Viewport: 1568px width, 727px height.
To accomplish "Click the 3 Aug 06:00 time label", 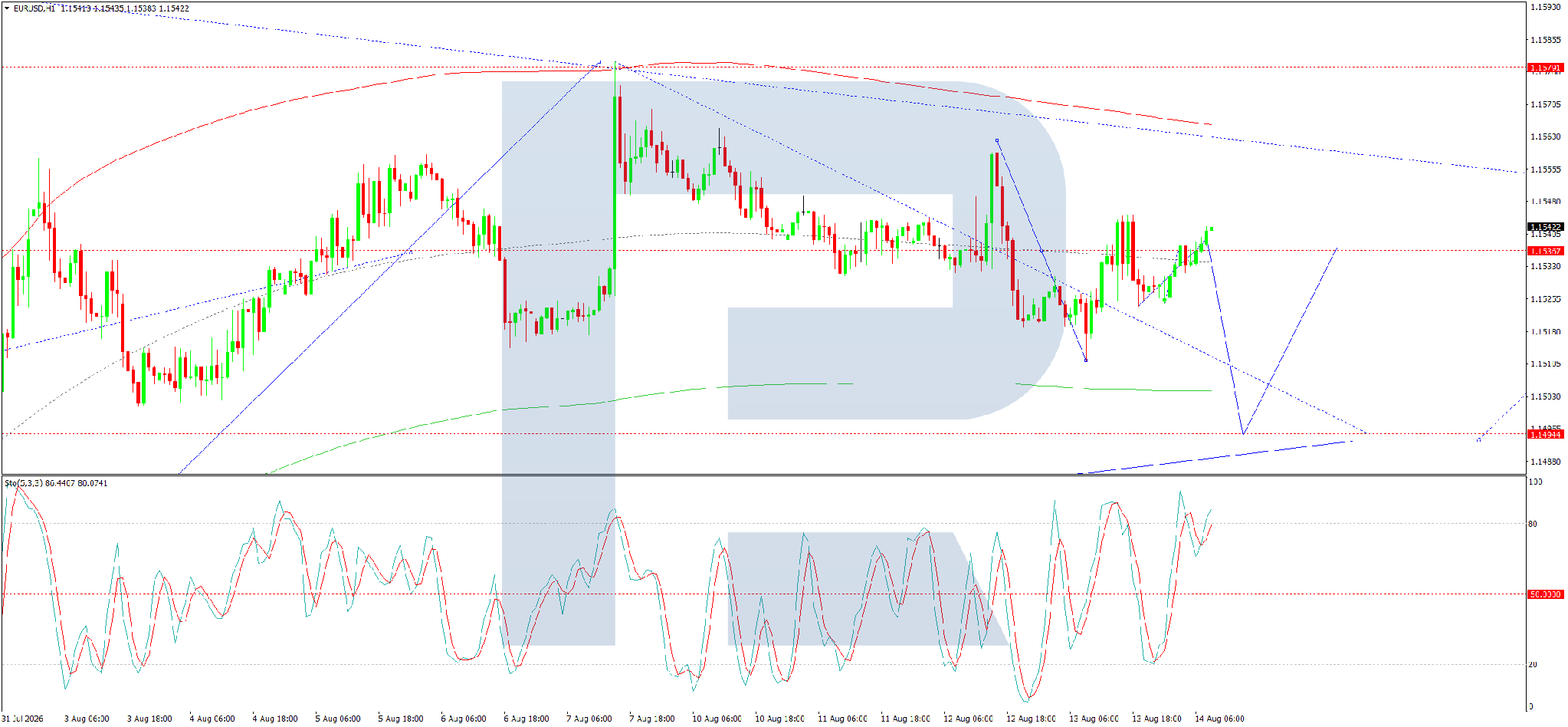I will pos(87,719).
